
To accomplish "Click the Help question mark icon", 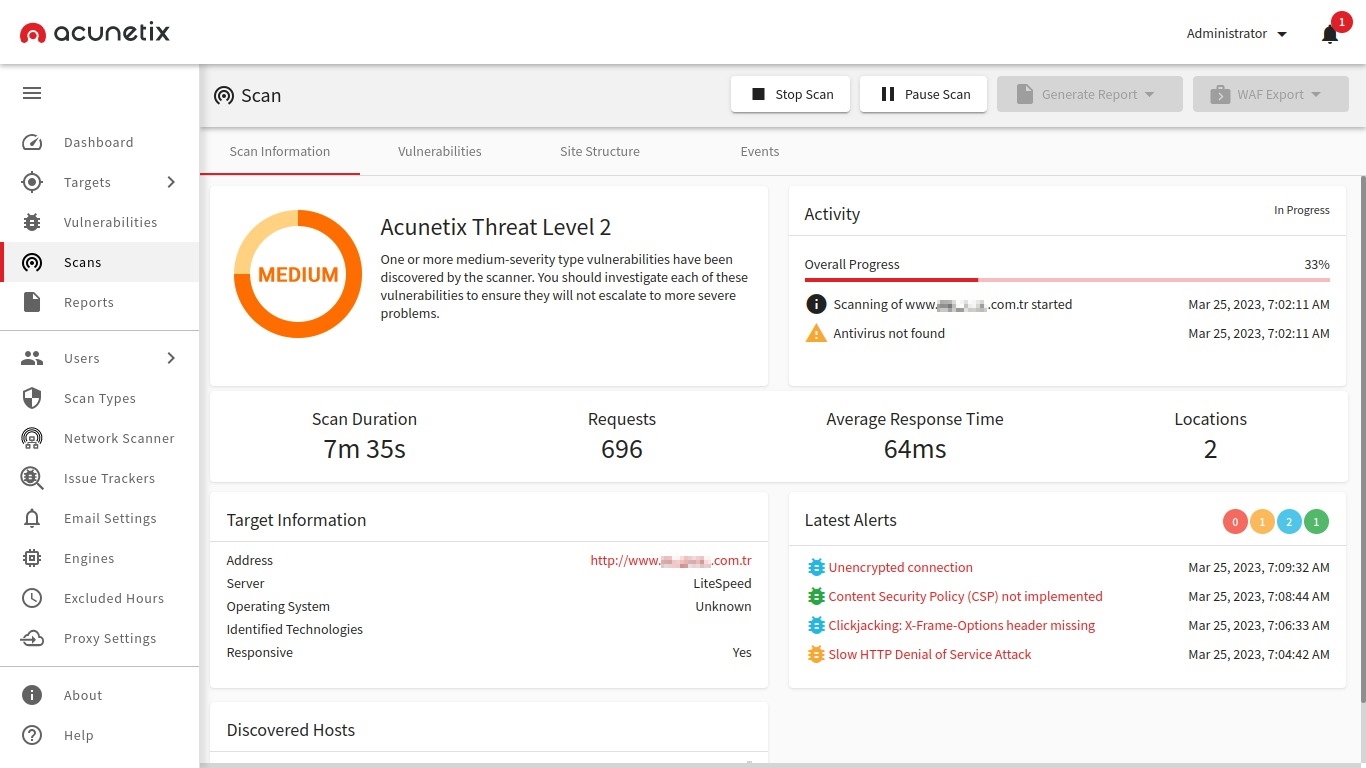I will coord(32,735).
